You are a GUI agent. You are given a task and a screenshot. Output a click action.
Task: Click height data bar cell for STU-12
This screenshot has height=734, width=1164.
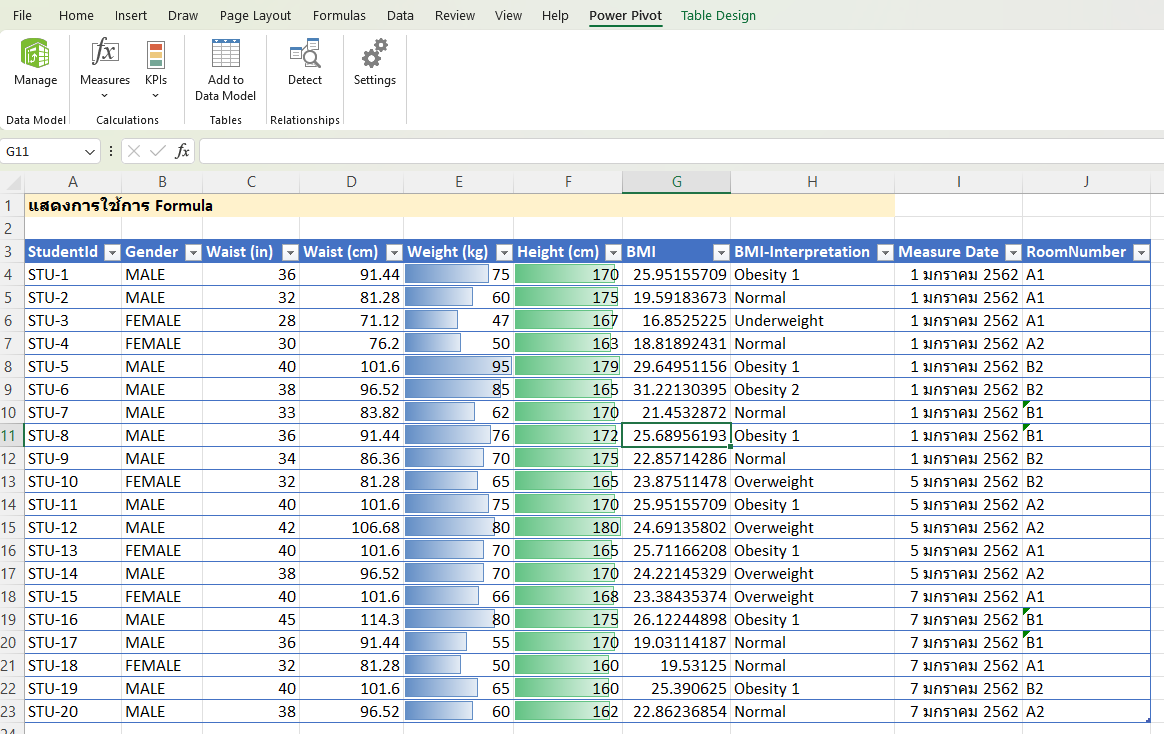568,528
